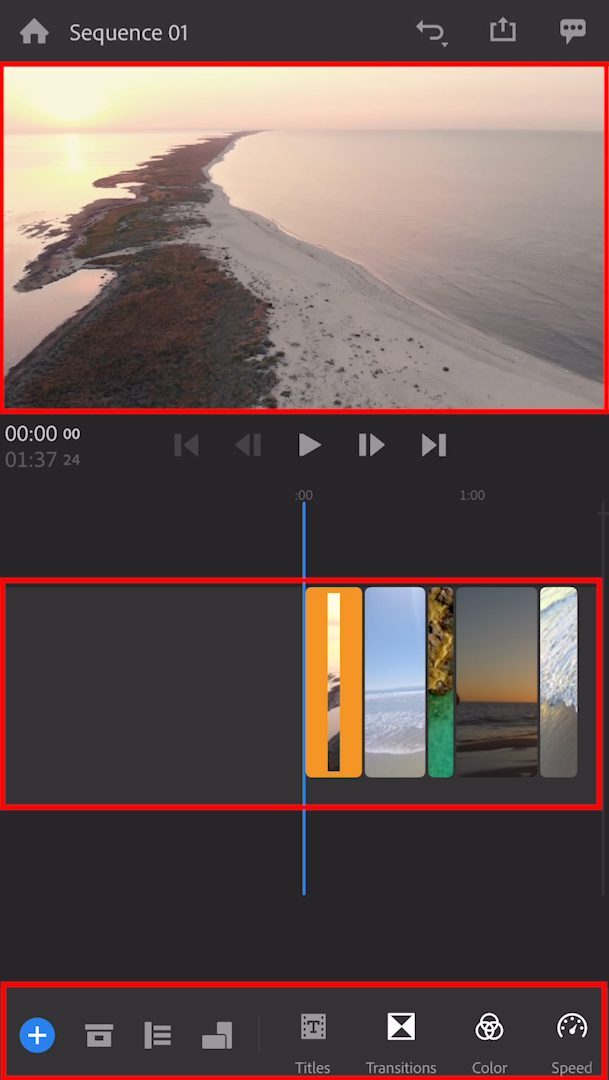Open the aspect ratio stacked-rectangles icon
The height and width of the screenshot is (1080, 609).
217,1035
